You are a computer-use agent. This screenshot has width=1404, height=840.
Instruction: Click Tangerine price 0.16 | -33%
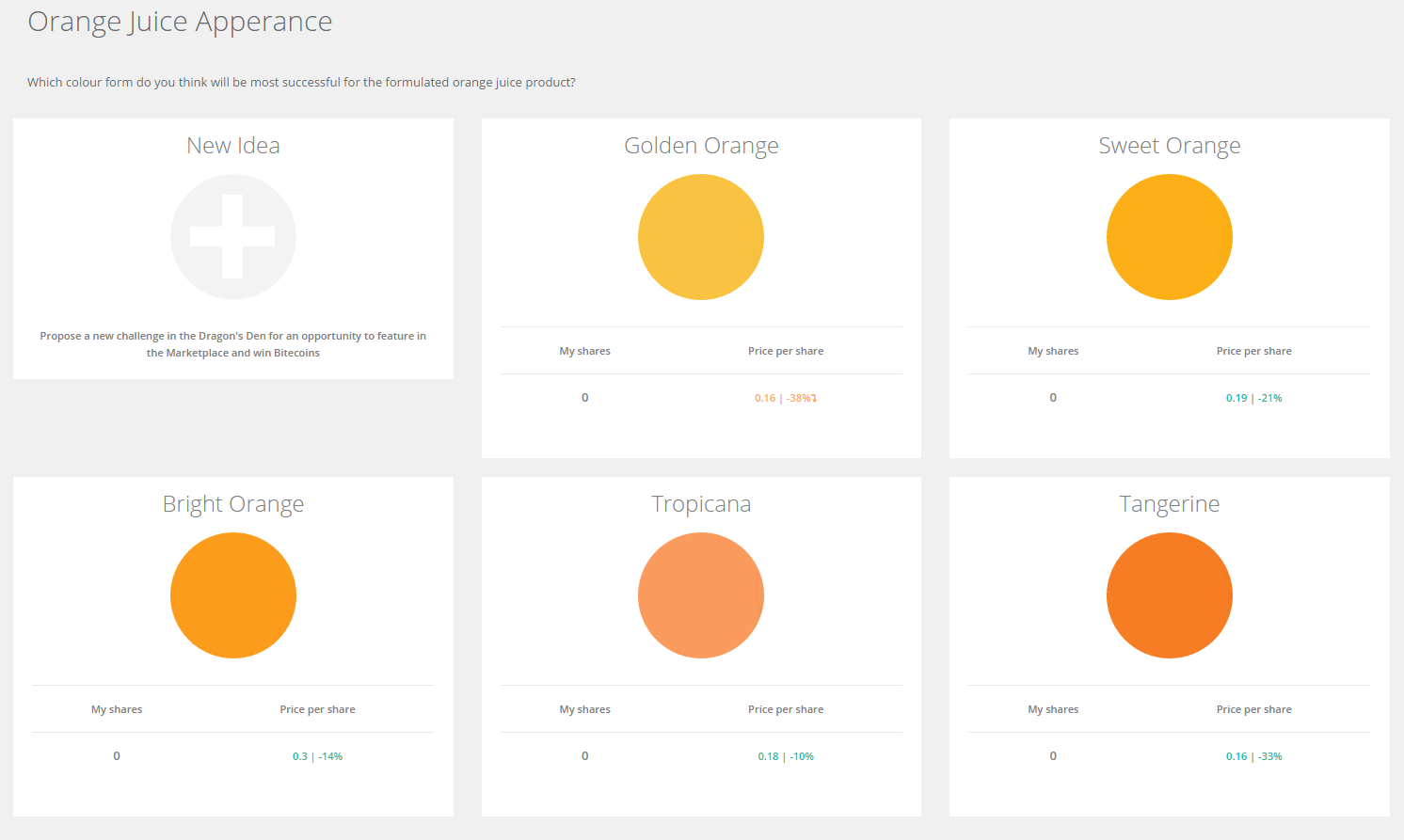click(x=1253, y=756)
